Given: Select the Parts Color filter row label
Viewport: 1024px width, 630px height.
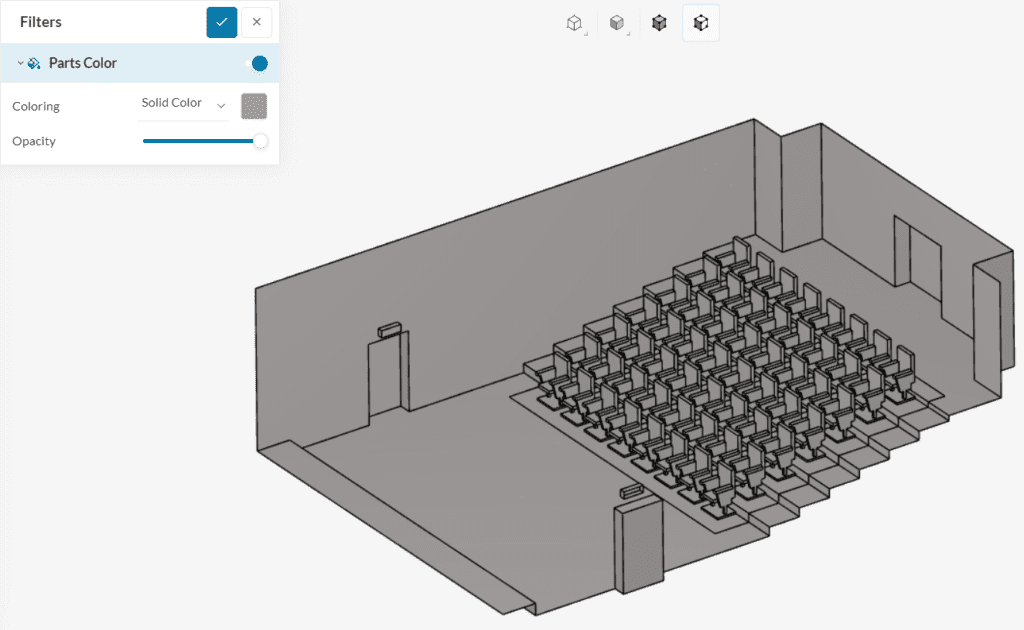Looking at the screenshot, I should (x=83, y=63).
